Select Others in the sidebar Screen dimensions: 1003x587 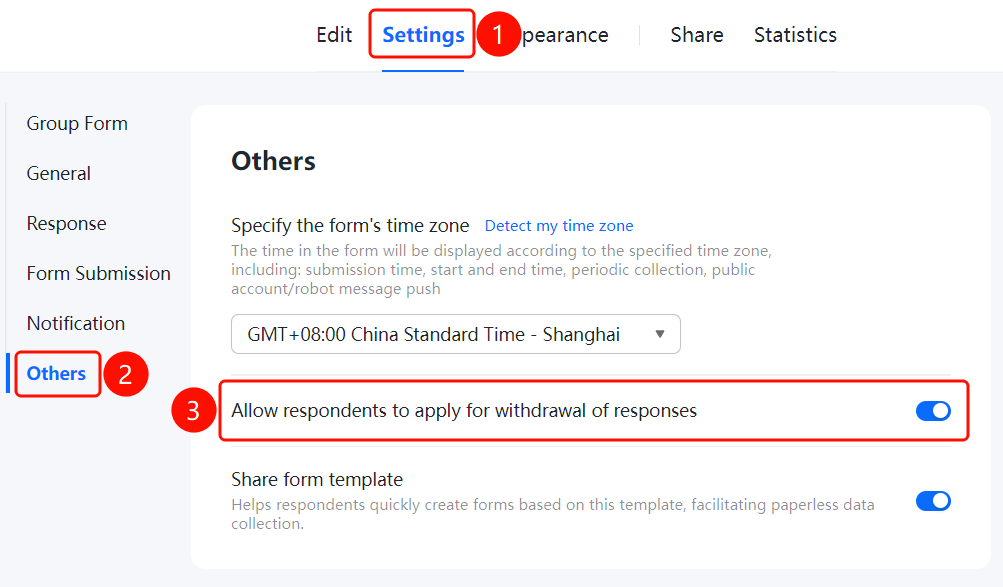coord(56,373)
